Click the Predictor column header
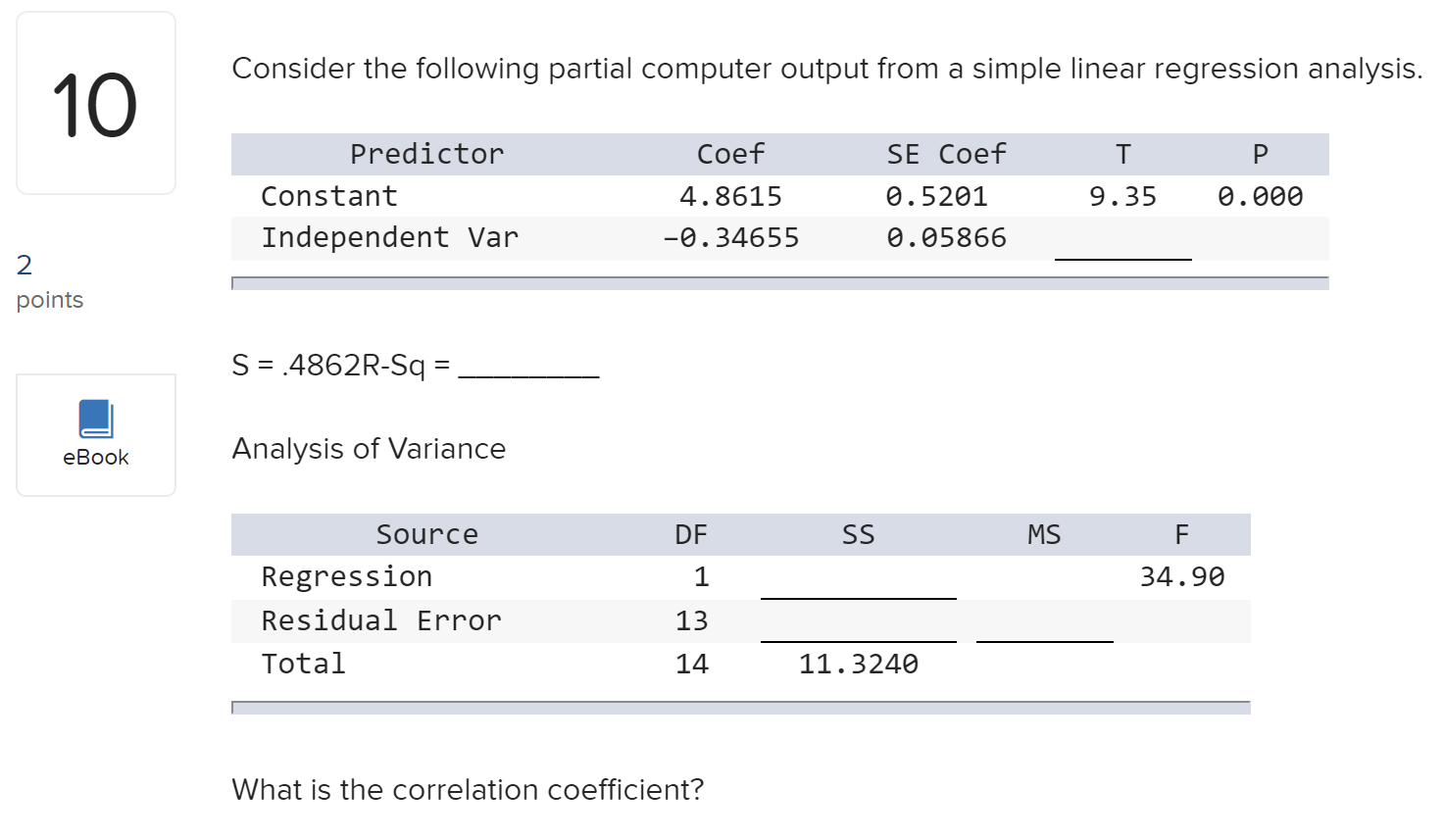Screen dimensions: 1444x840 pos(426,154)
